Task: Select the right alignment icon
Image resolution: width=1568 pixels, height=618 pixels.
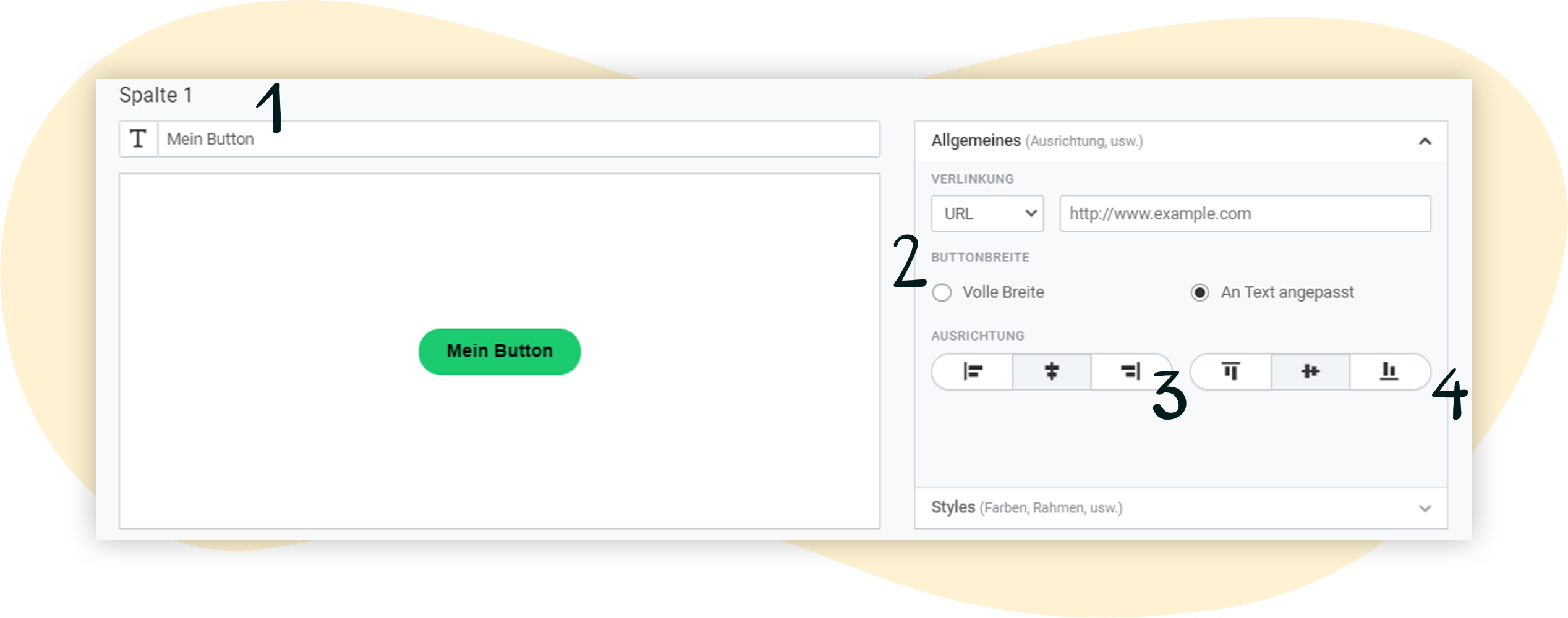Action: [x=1131, y=371]
